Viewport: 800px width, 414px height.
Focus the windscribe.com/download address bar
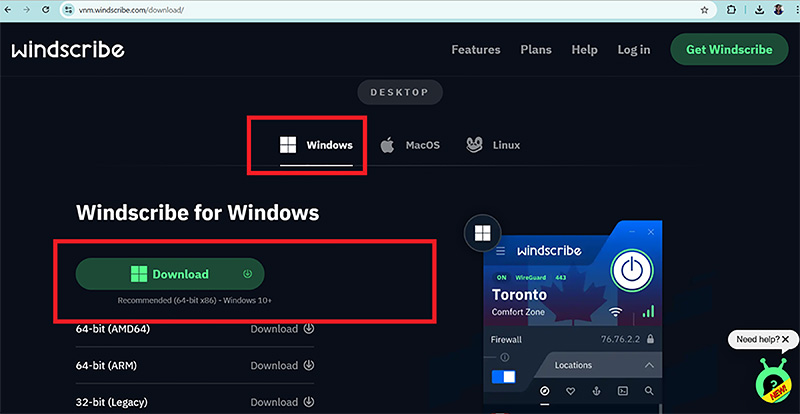388,10
